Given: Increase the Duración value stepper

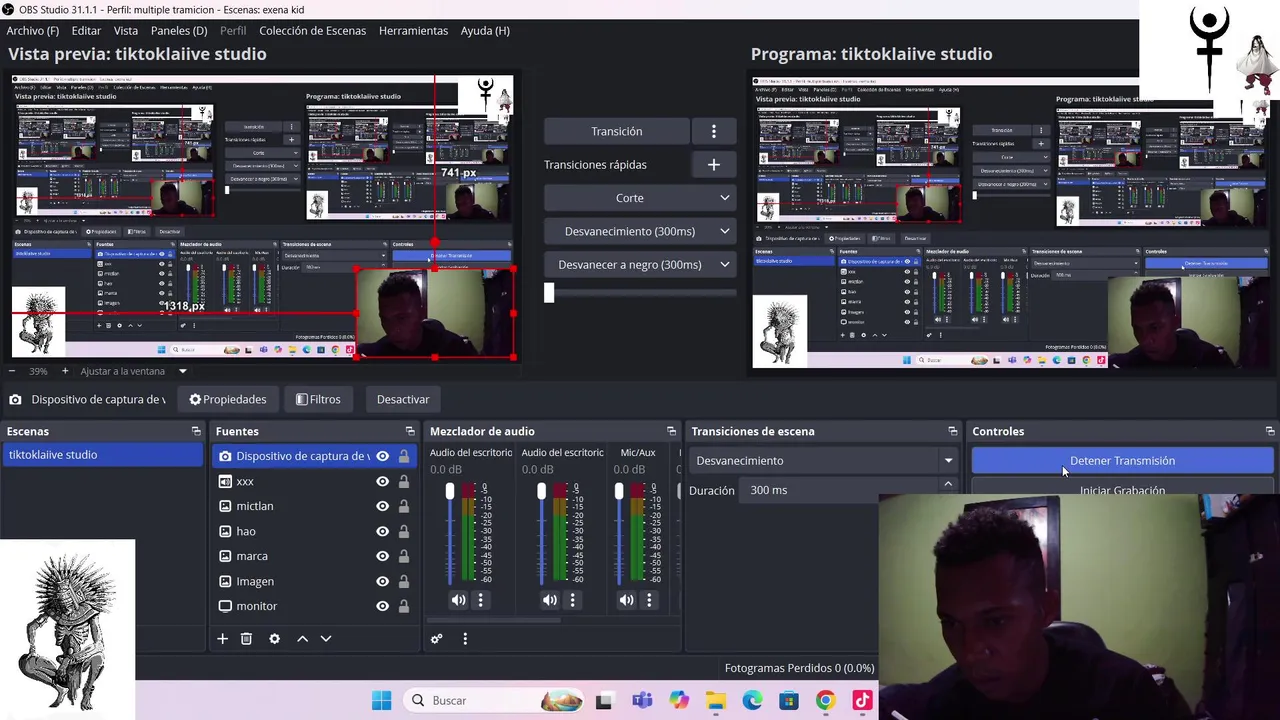Looking at the screenshot, I should click(x=948, y=485).
